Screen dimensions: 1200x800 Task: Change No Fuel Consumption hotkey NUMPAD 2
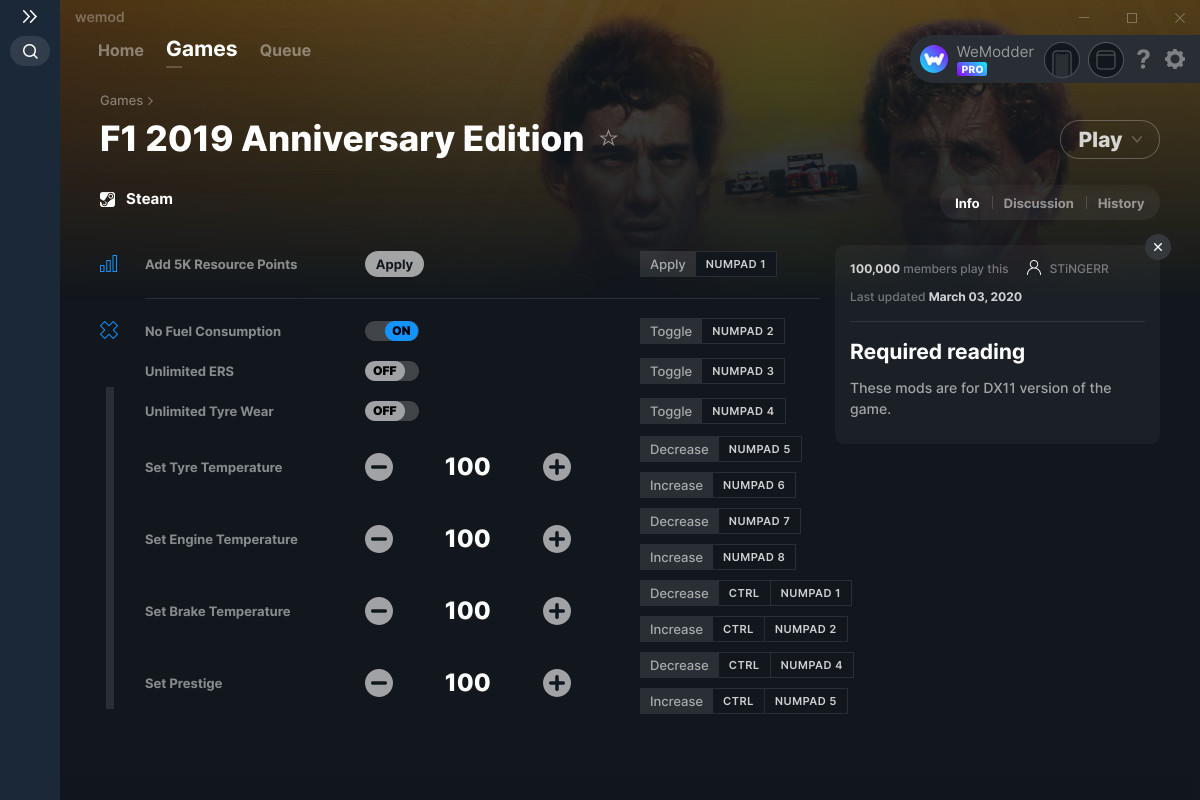[x=743, y=331]
